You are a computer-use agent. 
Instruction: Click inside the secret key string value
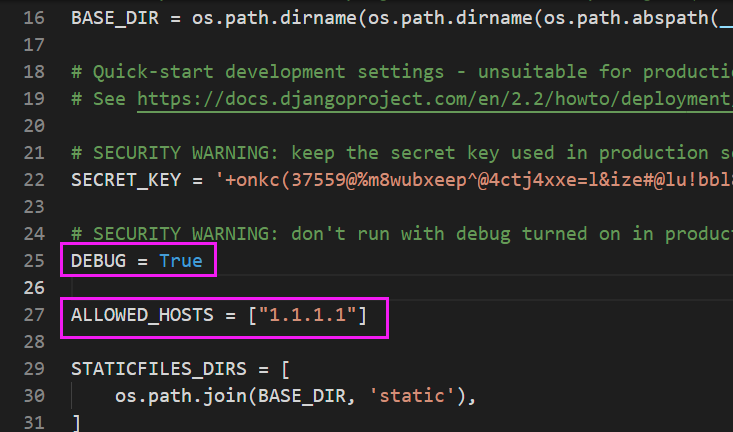coord(474,180)
